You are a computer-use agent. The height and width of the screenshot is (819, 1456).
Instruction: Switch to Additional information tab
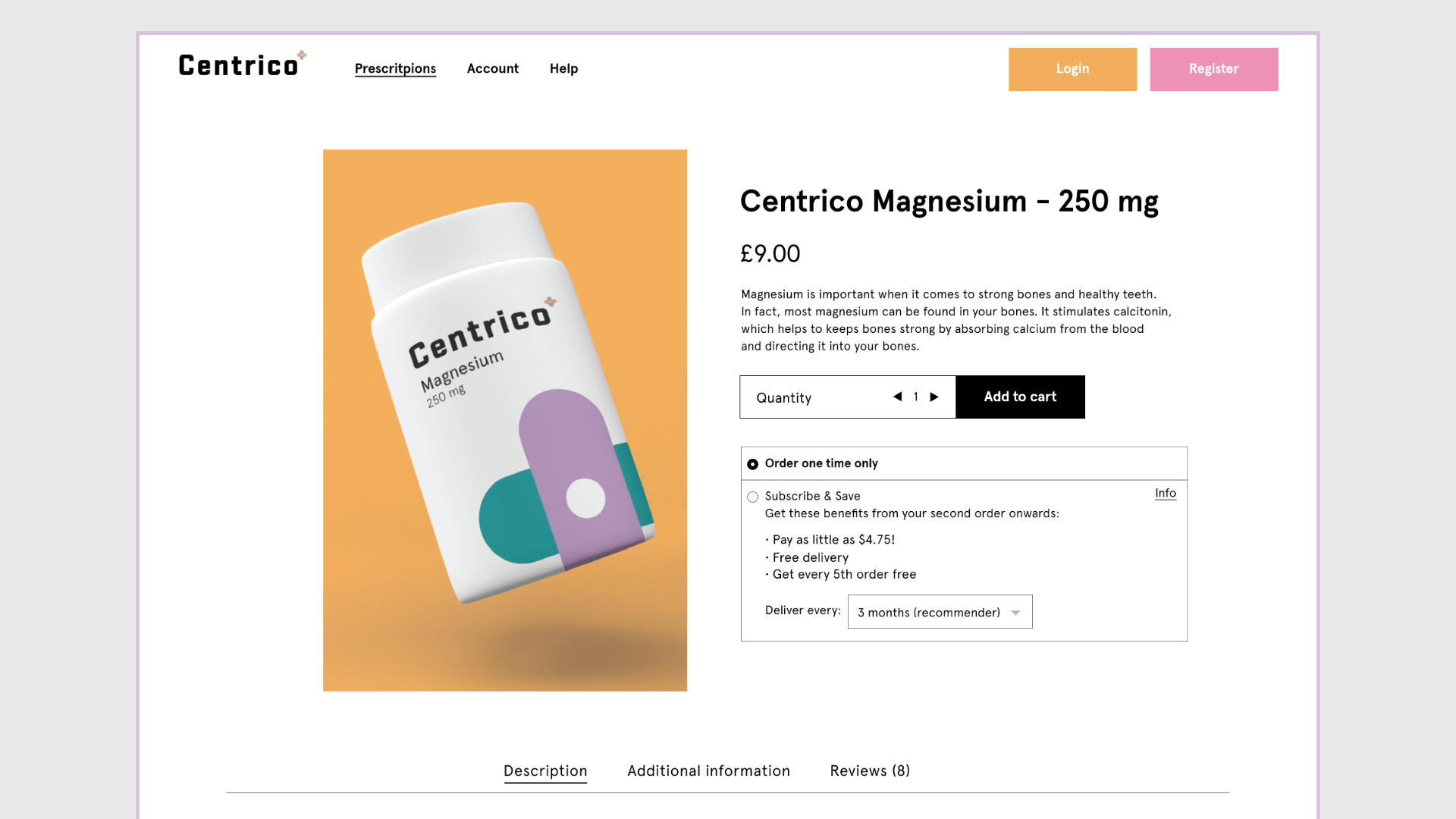pyautogui.click(x=708, y=770)
